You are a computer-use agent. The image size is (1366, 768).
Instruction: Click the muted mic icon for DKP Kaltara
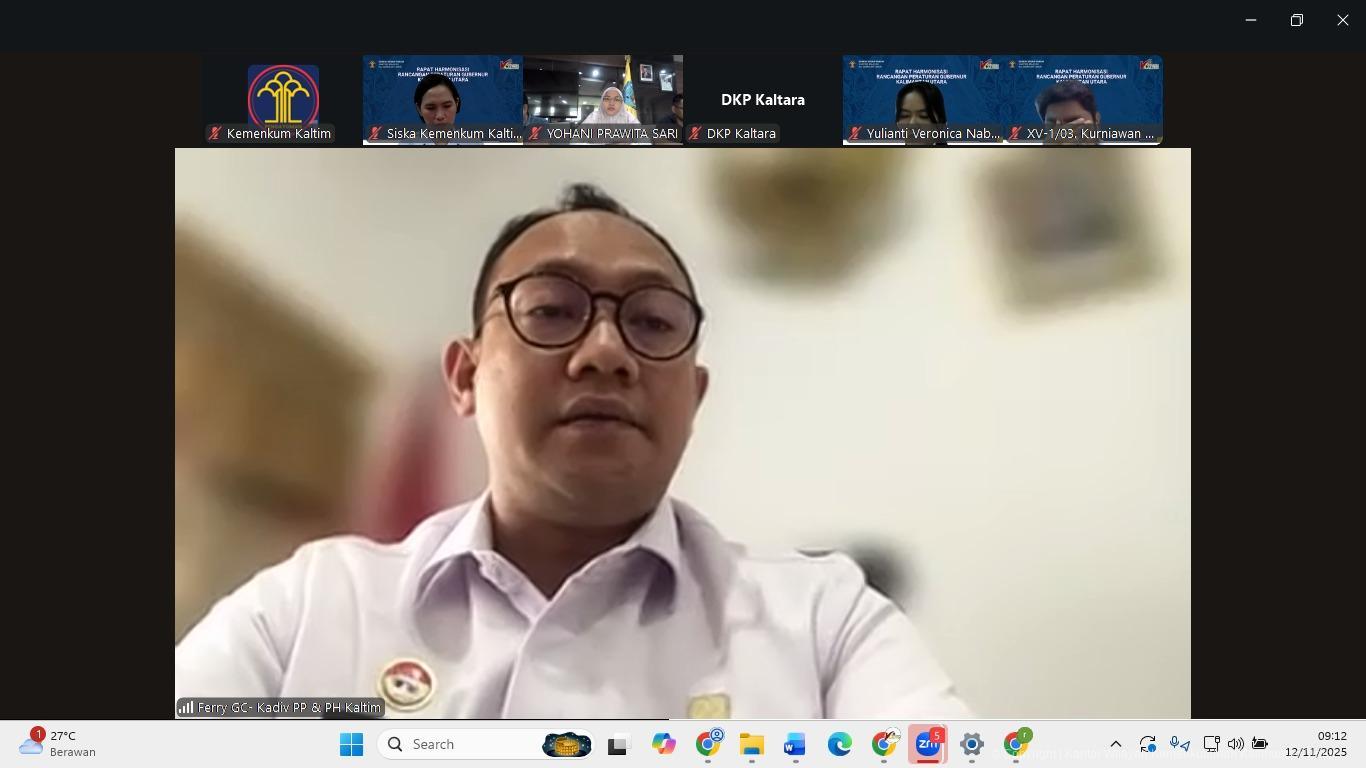coord(695,133)
